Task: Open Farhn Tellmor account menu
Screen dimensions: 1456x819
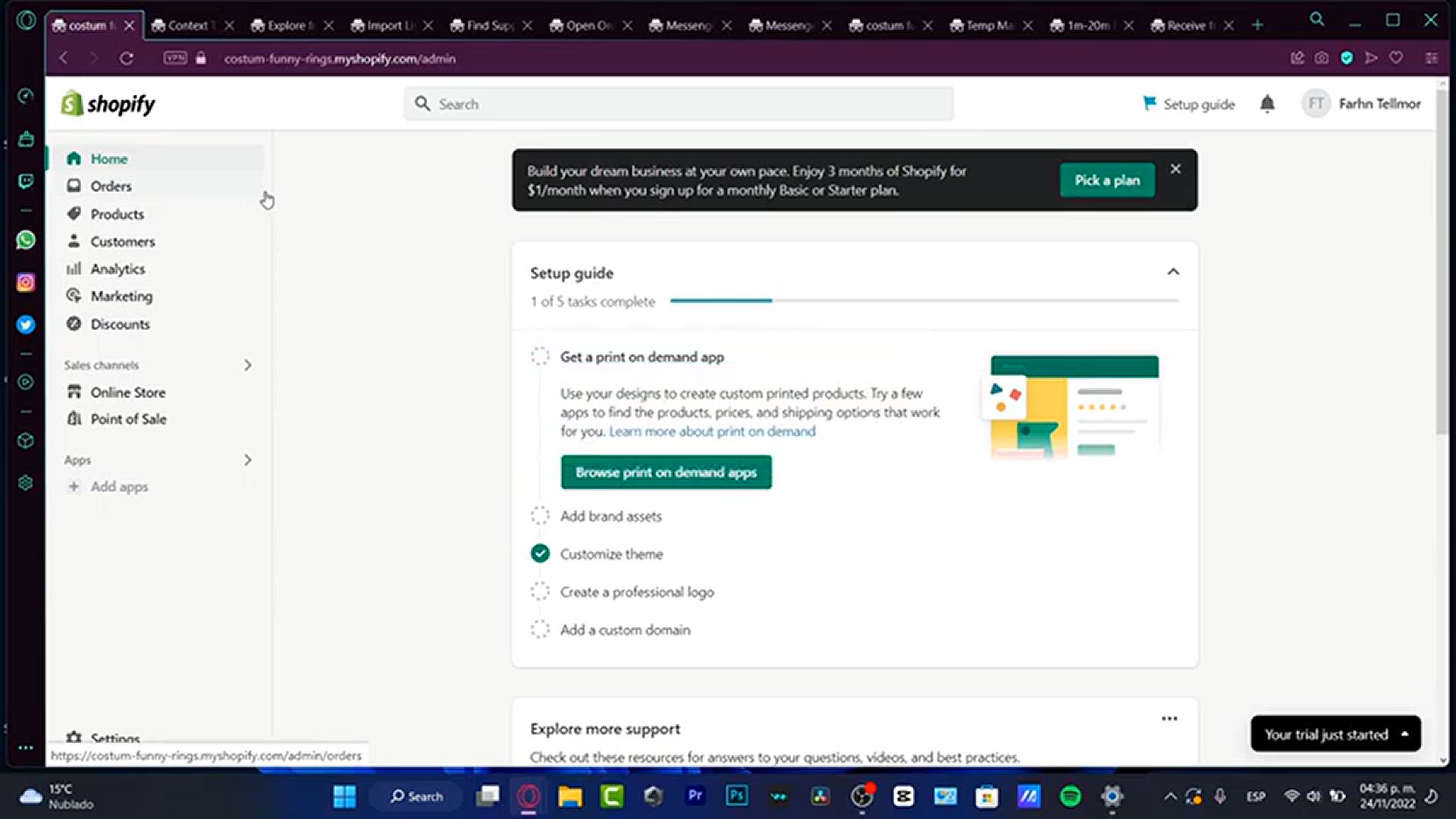Action: pos(1362,104)
